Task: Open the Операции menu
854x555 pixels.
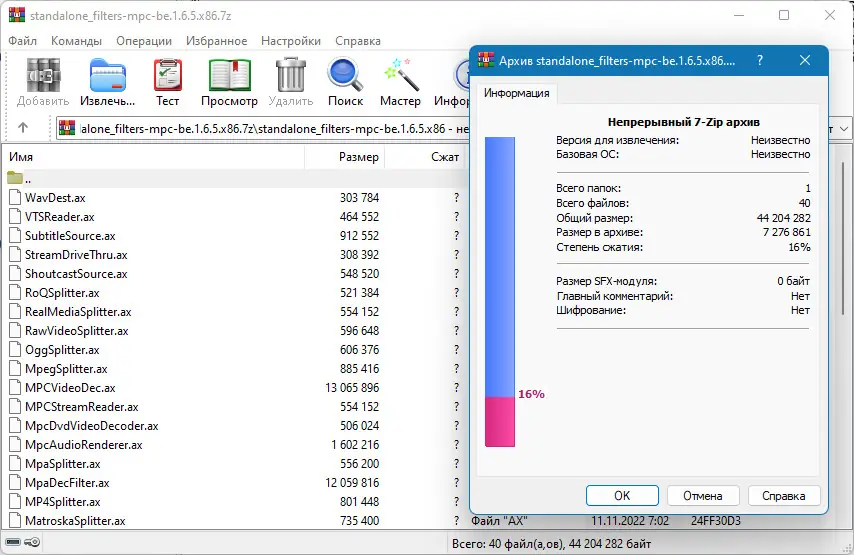Action: point(144,41)
